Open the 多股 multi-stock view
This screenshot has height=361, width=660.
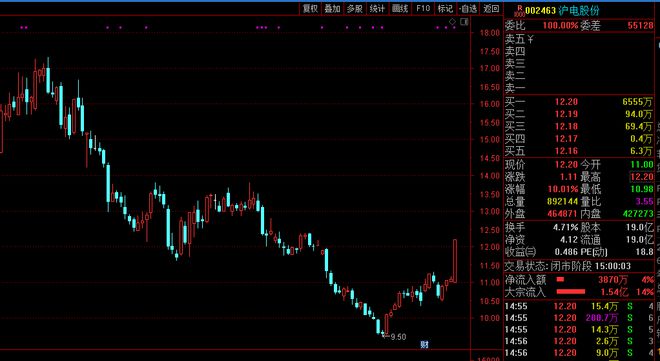tap(354, 8)
